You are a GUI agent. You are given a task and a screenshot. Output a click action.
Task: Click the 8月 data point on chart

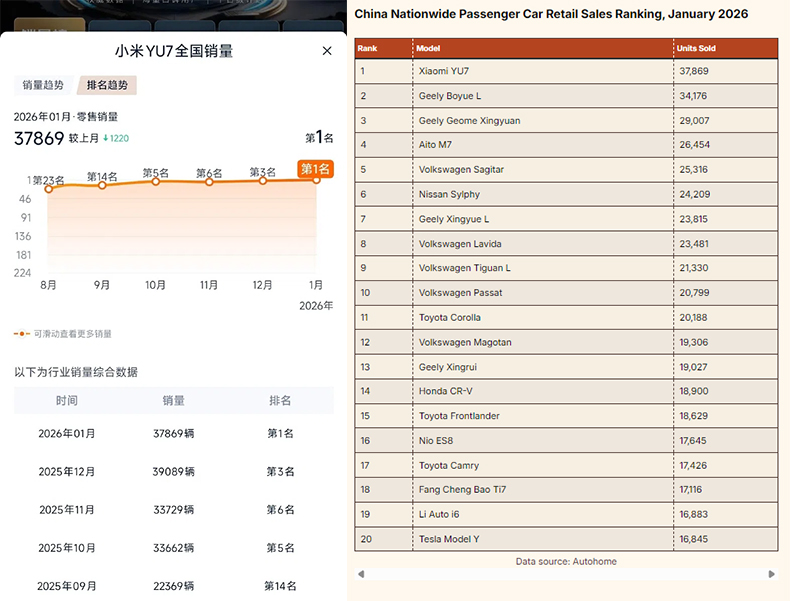48,188
